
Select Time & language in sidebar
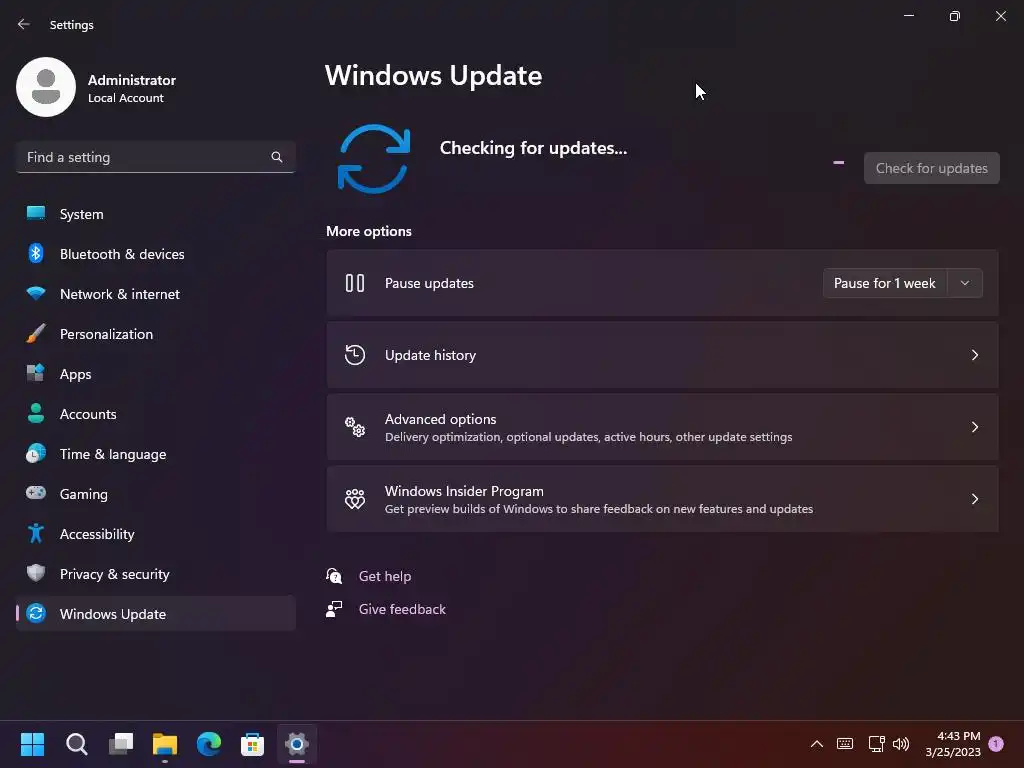[155, 454]
